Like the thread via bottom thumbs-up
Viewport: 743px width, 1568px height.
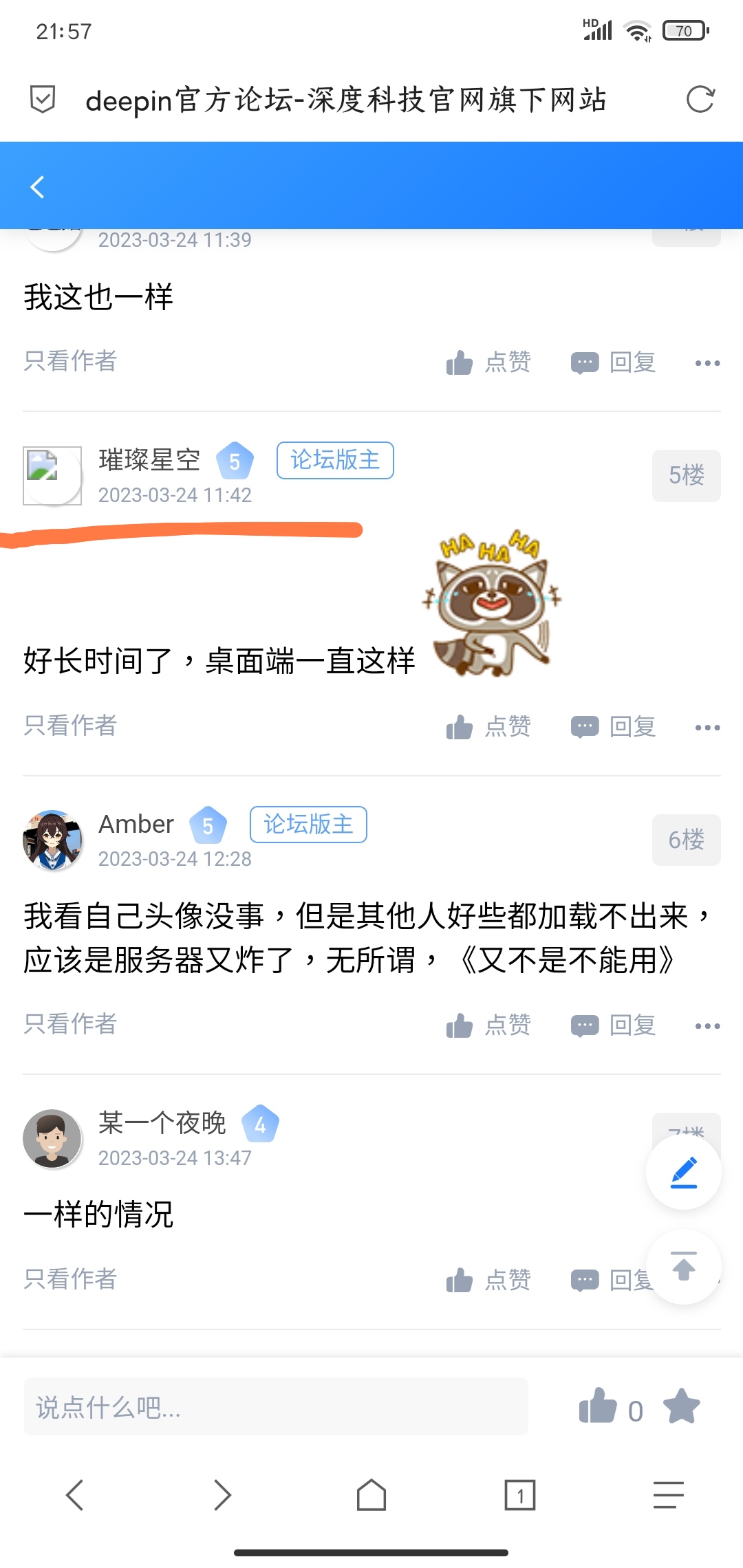[598, 1406]
